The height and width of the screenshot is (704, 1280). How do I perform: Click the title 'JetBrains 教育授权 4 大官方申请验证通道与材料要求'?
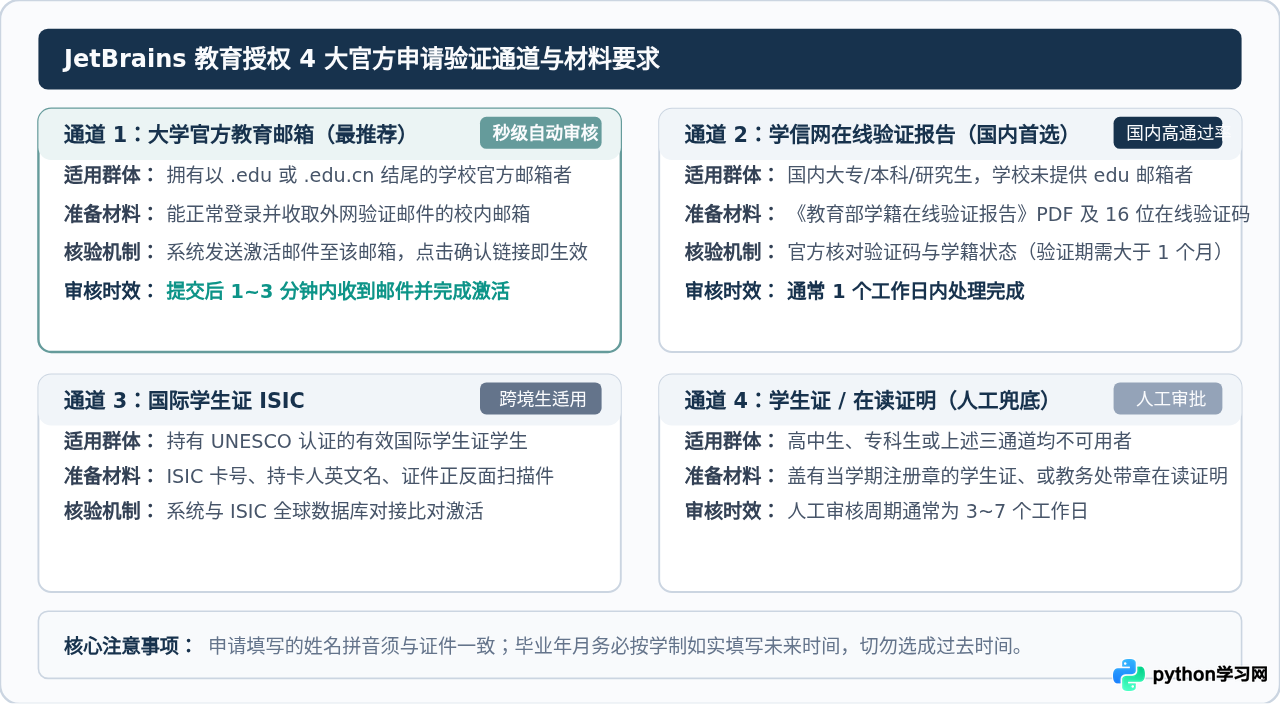click(362, 59)
